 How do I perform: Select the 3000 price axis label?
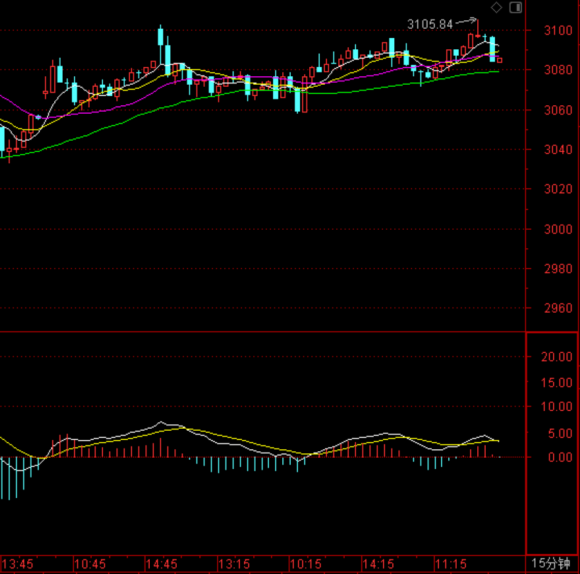tap(558, 230)
